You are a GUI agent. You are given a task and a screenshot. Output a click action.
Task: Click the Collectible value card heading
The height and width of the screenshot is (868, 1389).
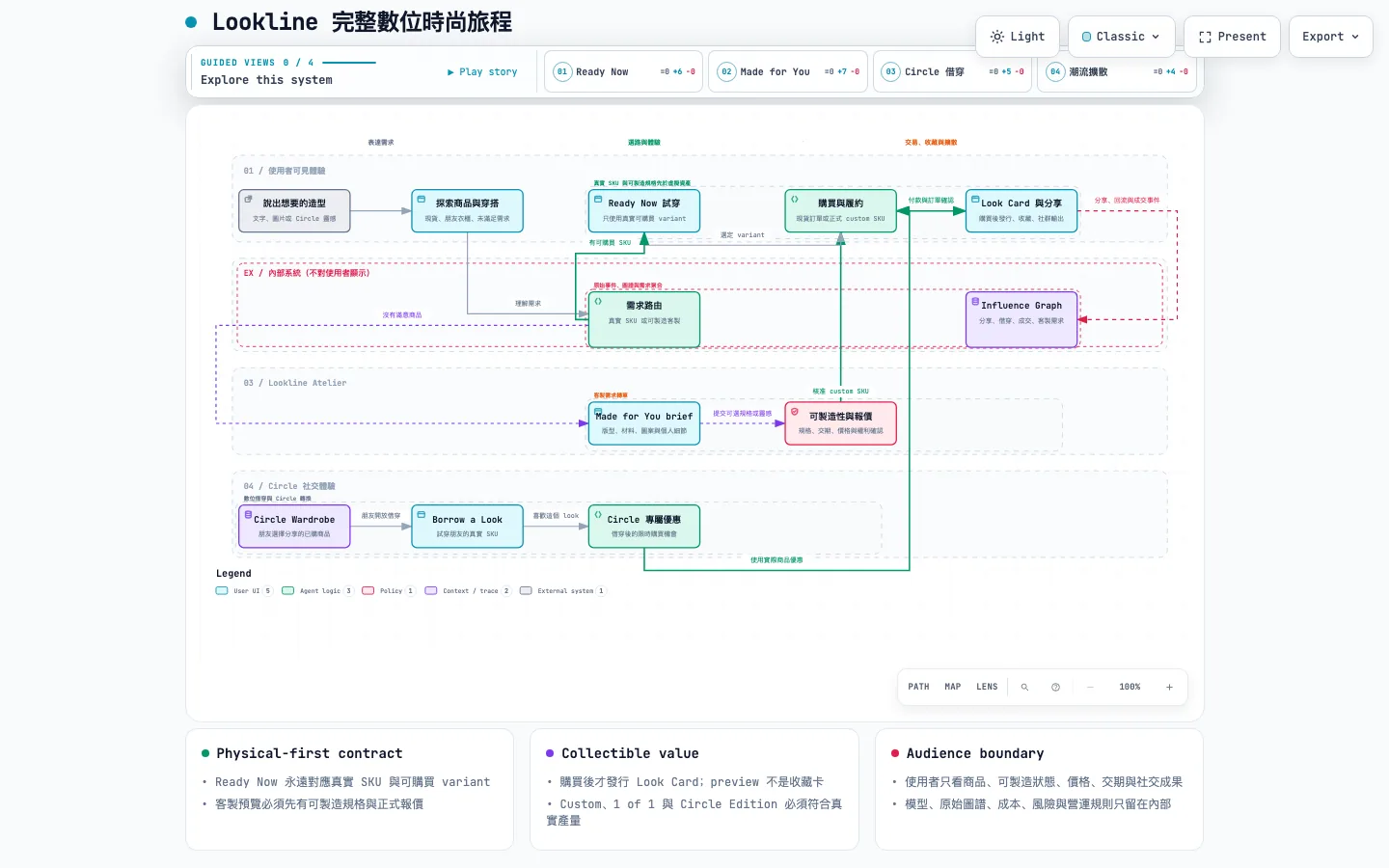pos(630,753)
